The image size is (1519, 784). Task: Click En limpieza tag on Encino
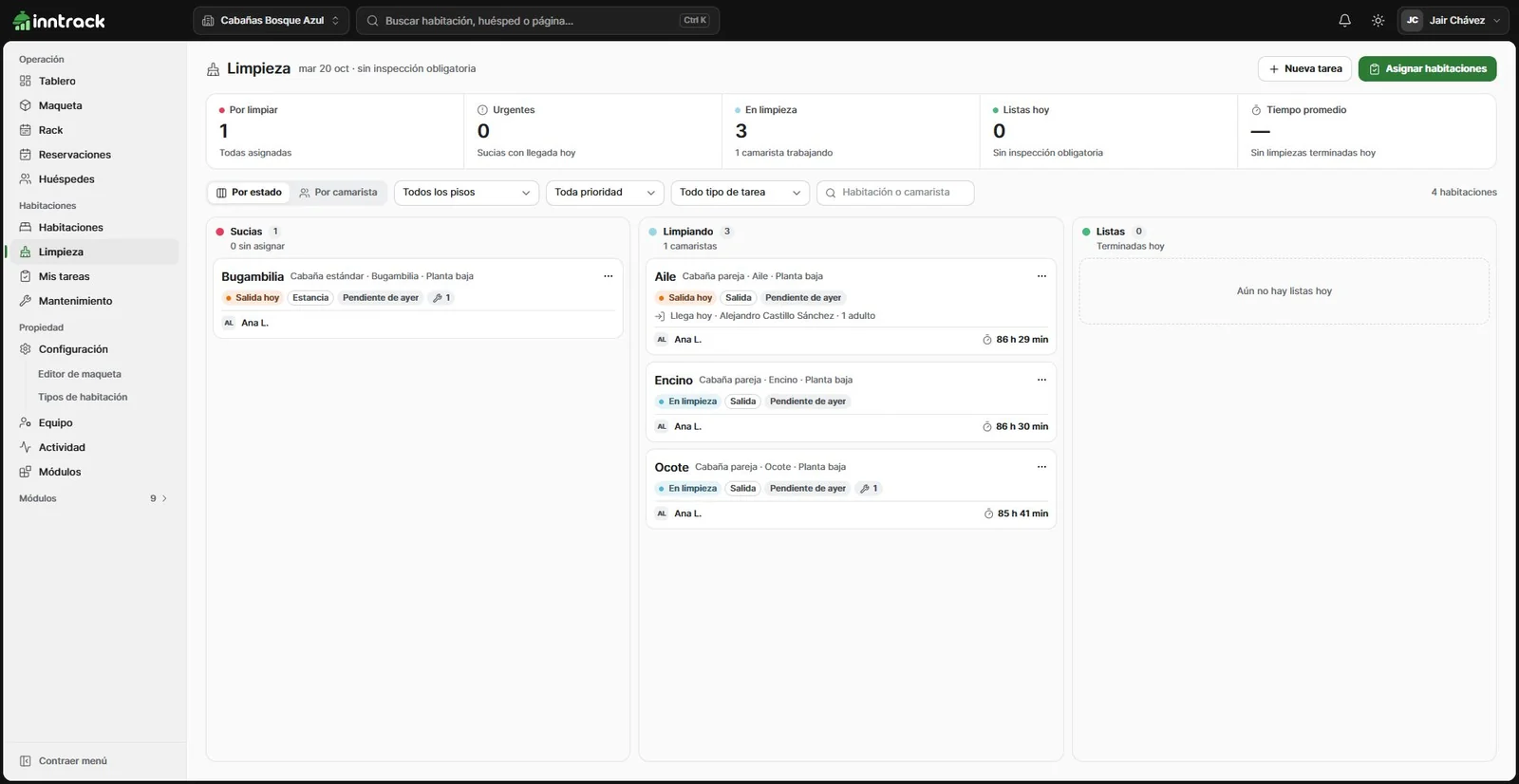click(x=687, y=401)
